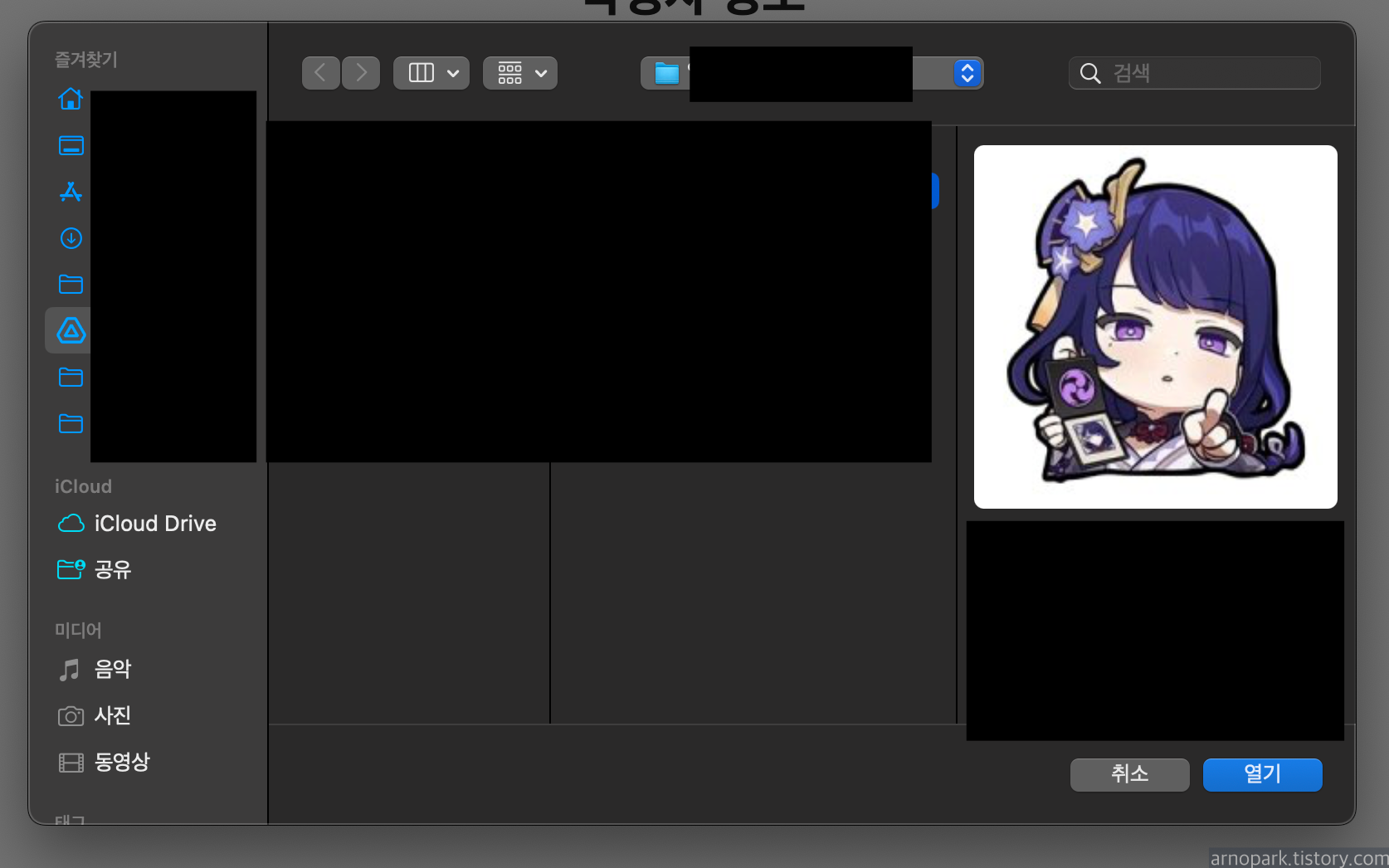Click the 열기 open button
The image size is (1389, 868).
[x=1263, y=774]
